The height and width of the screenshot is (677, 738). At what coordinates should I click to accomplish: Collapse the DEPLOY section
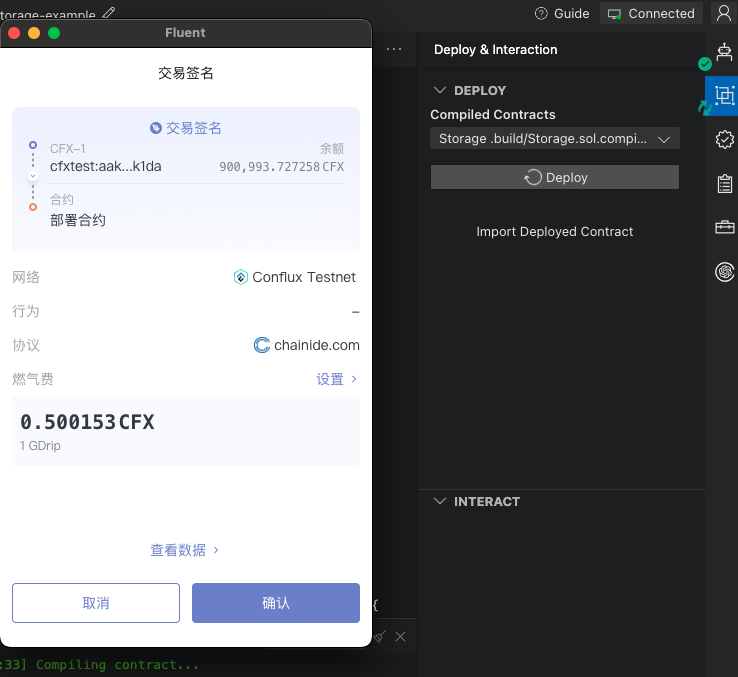439,90
